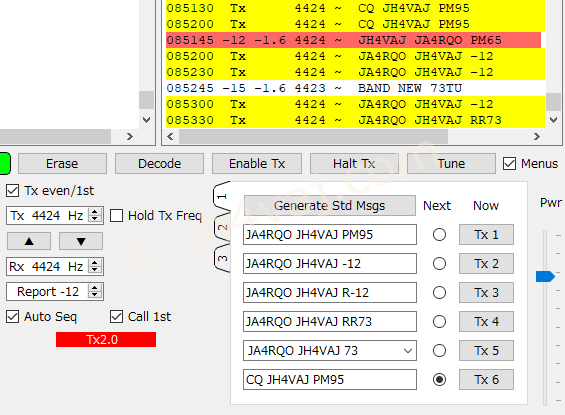Edit the JA4RQO JH4VAJ PM95 message field
The width and height of the screenshot is (565, 415).
click(x=330, y=235)
